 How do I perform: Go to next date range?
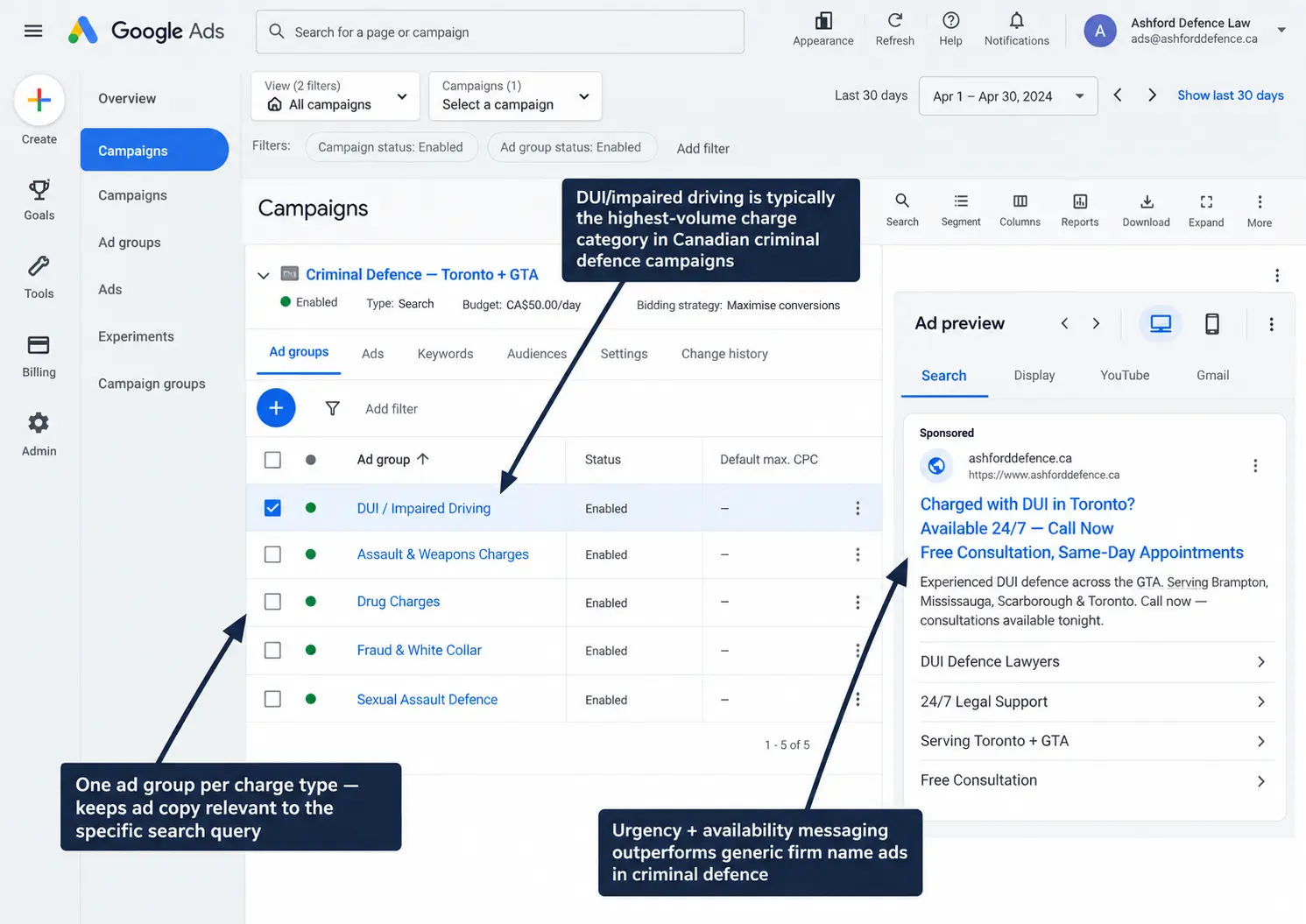point(1152,95)
